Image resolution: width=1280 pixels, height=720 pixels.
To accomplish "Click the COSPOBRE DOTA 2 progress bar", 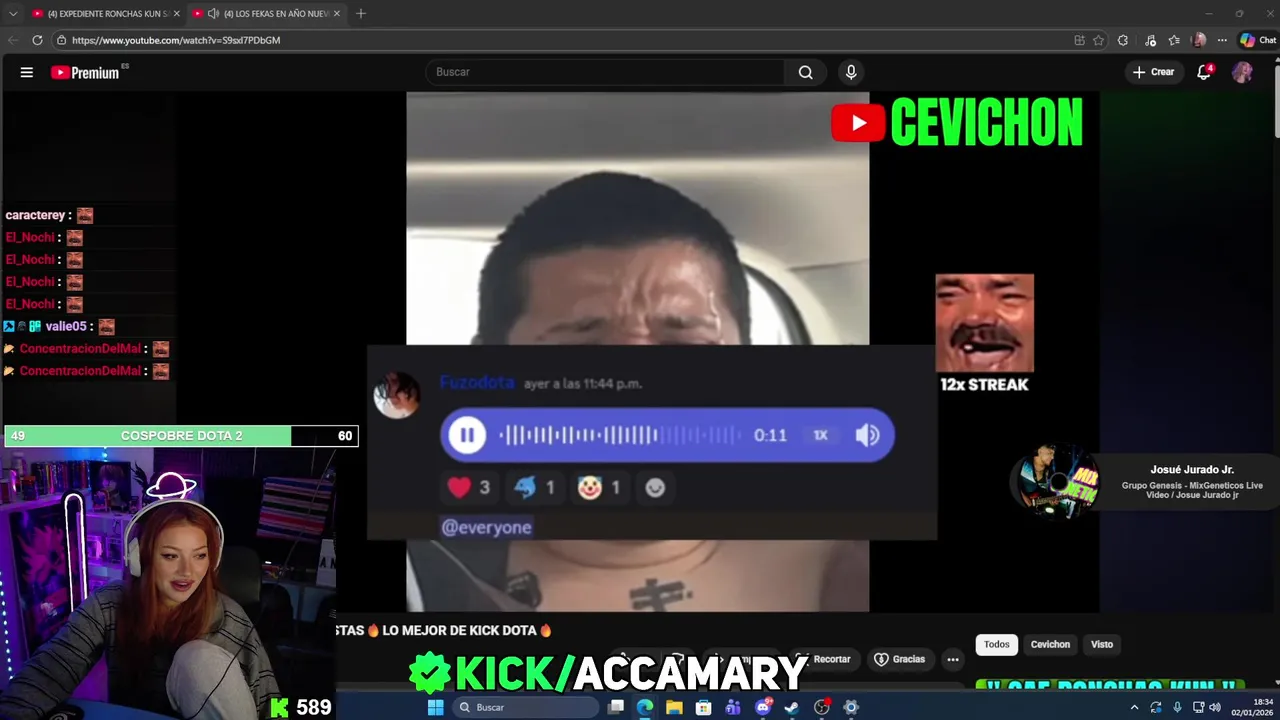I will (x=181, y=436).
